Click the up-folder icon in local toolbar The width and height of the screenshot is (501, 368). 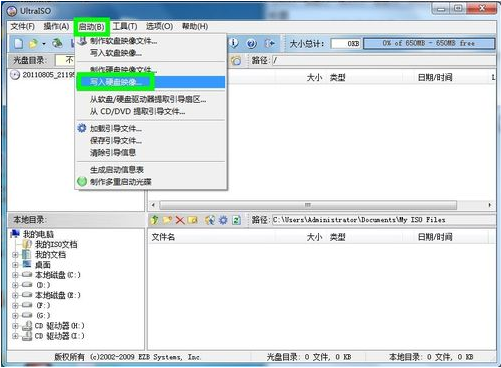tap(155, 220)
